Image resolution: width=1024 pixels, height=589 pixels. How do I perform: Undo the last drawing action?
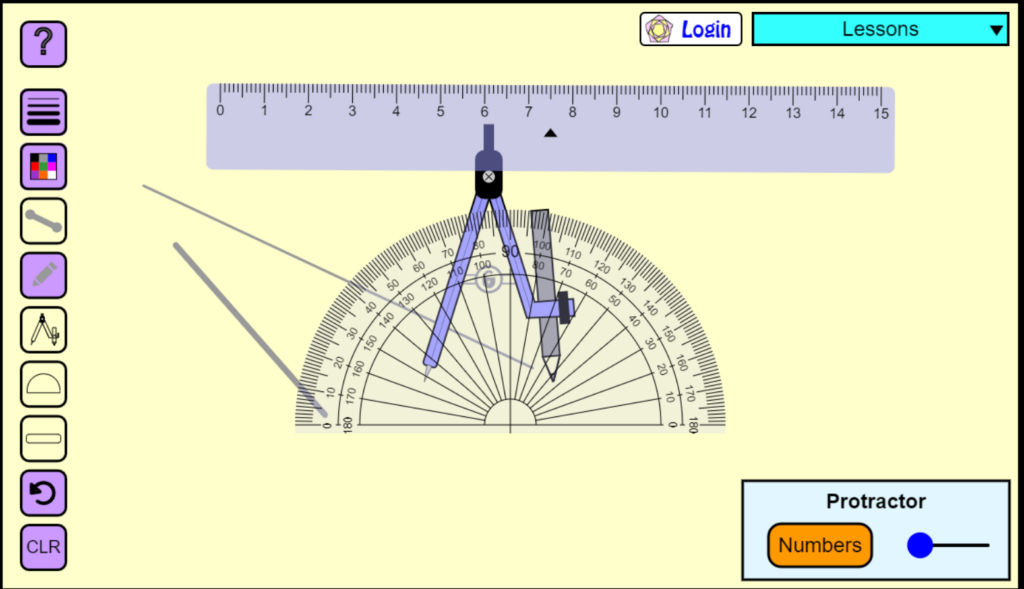click(43, 493)
